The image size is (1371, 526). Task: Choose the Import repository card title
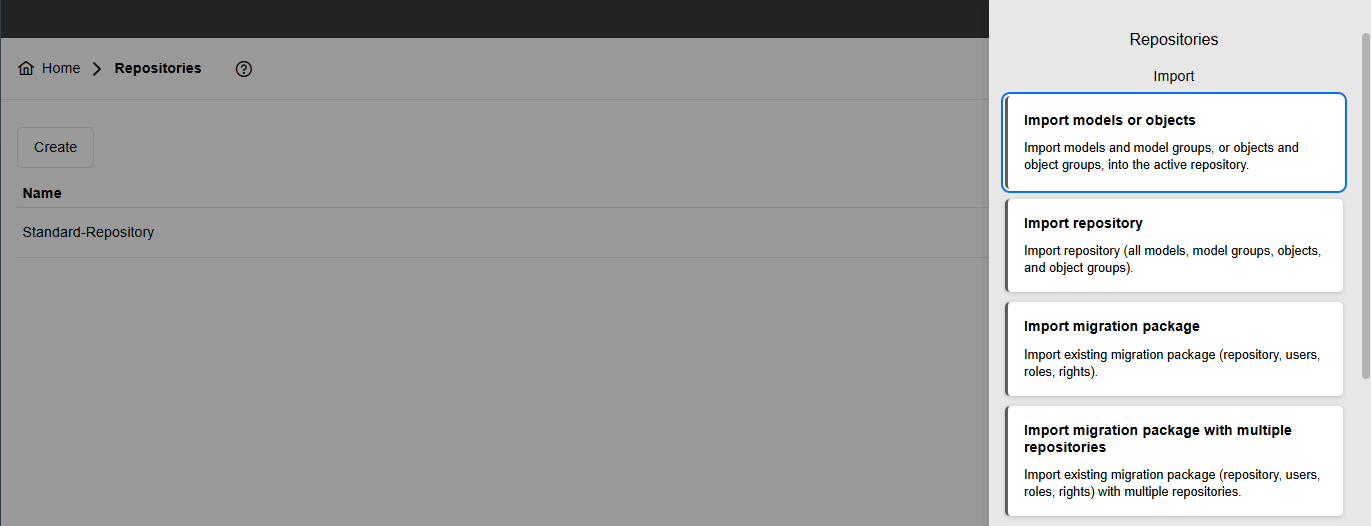coord(1083,223)
